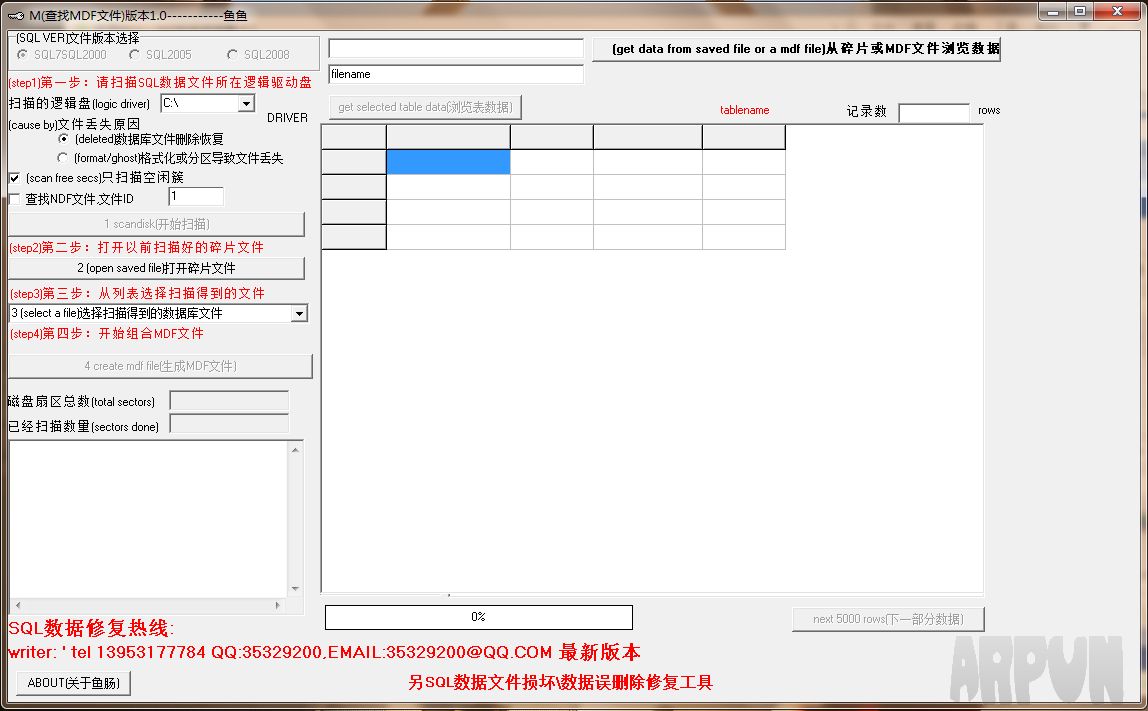Open the scanned database file selection dropdown
1148x711 pixels.
tap(299, 313)
